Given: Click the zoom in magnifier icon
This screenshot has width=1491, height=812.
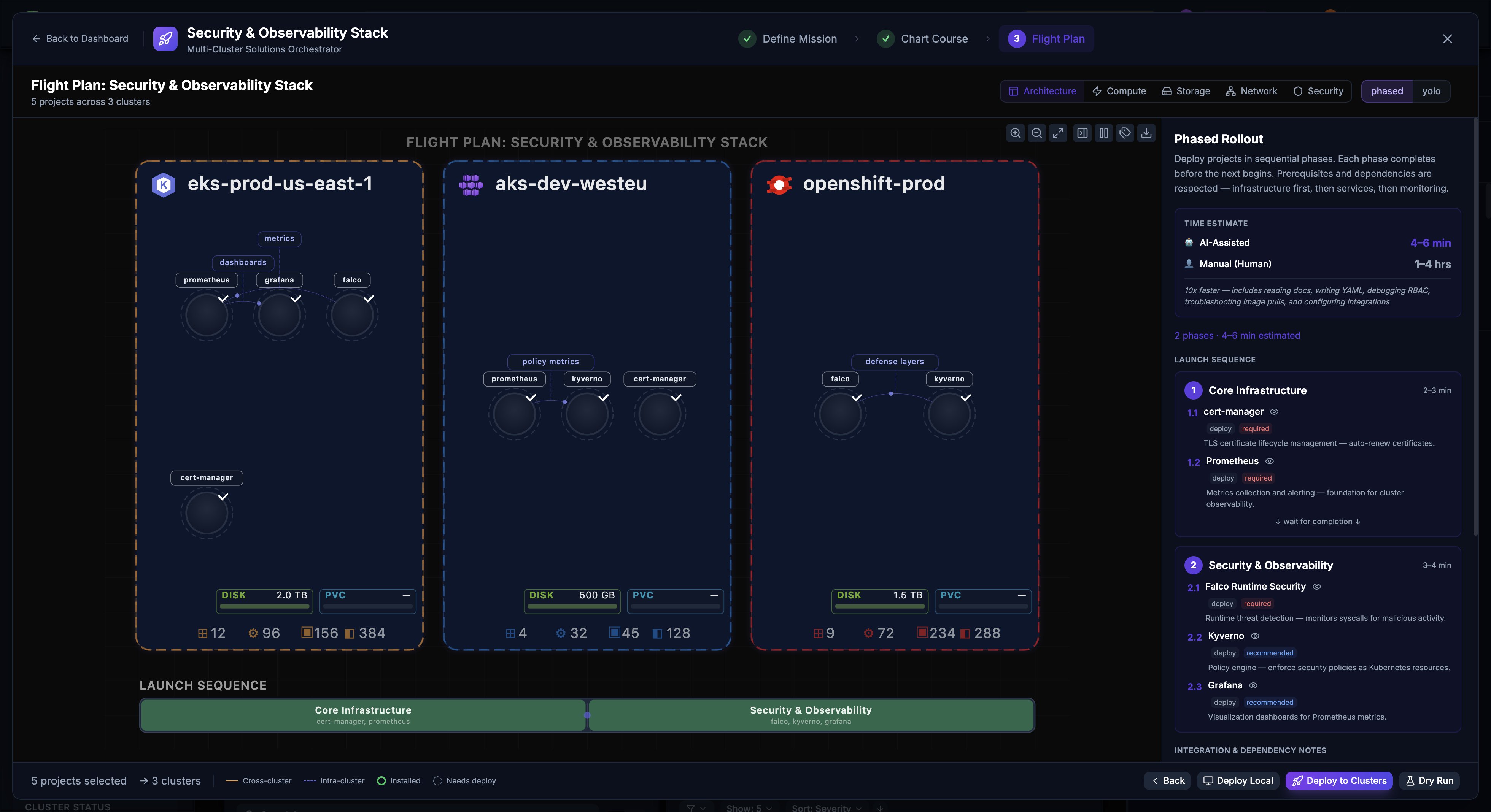Looking at the screenshot, I should click(x=1015, y=133).
